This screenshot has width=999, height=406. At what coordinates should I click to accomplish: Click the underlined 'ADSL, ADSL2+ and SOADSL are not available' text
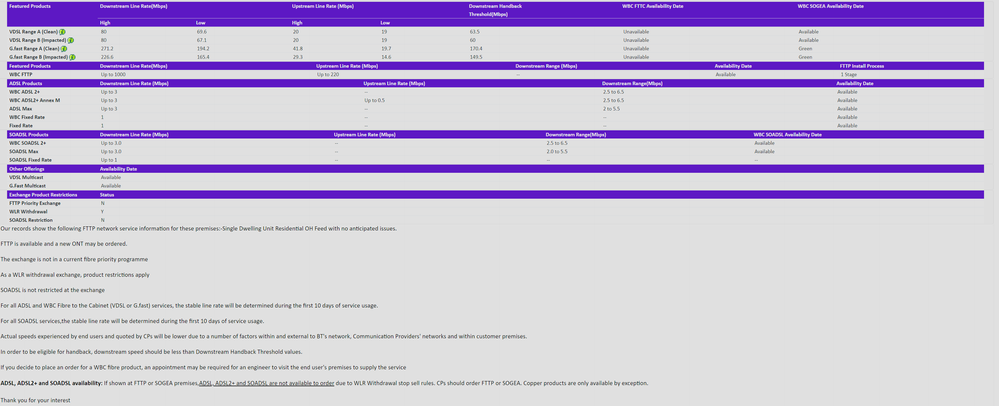pos(266,383)
